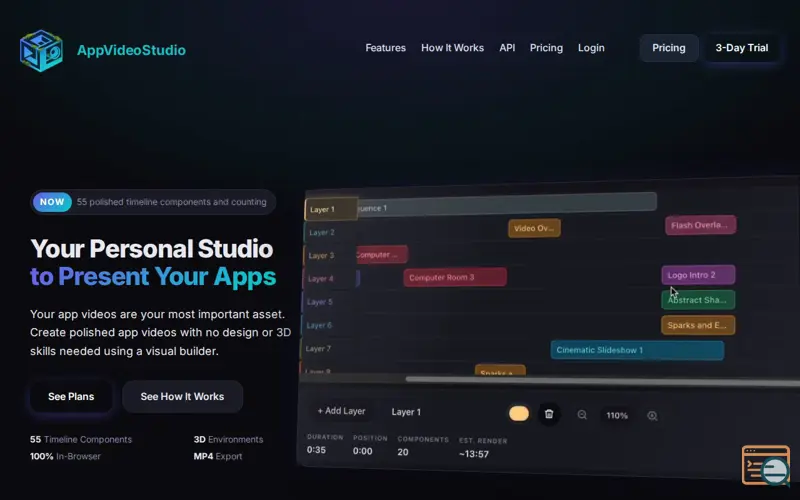Open the API nav link
The height and width of the screenshot is (500, 800).
coord(507,48)
